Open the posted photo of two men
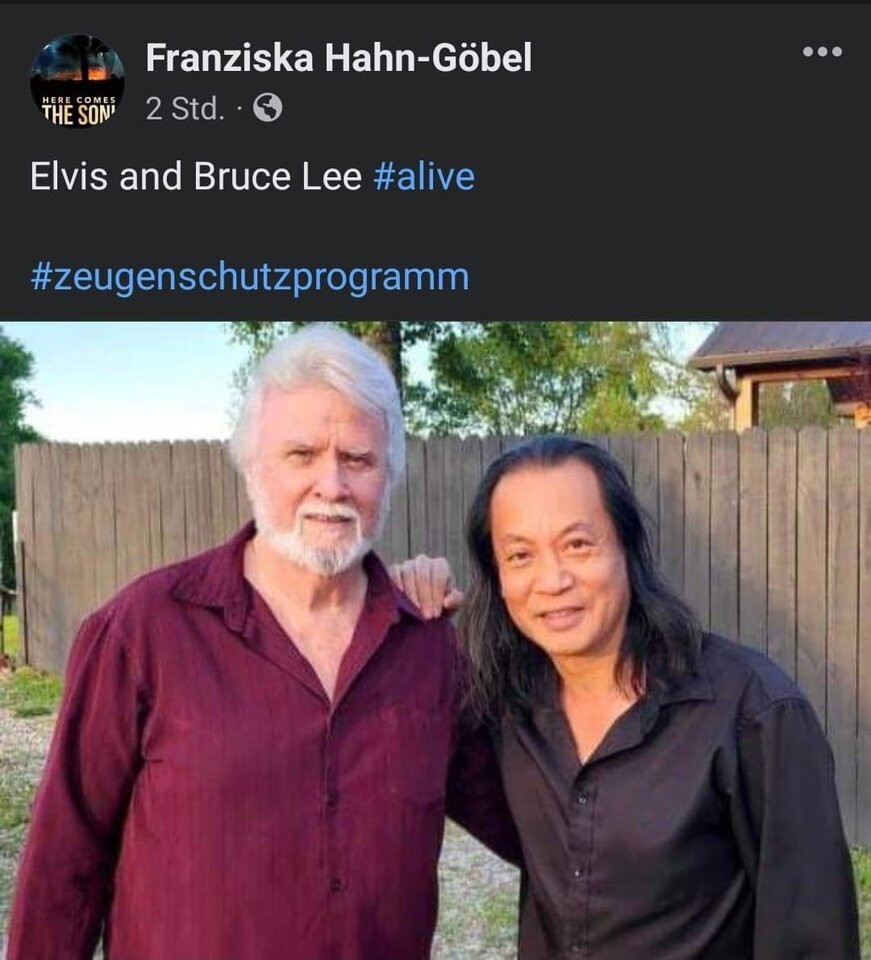The height and width of the screenshot is (960, 871). pyautogui.click(x=435, y=640)
